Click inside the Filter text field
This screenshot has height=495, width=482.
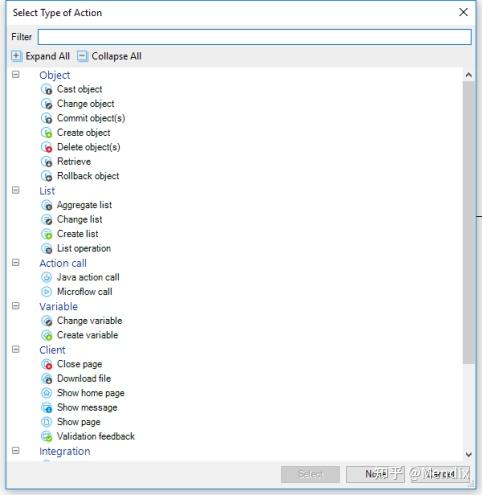[255, 37]
